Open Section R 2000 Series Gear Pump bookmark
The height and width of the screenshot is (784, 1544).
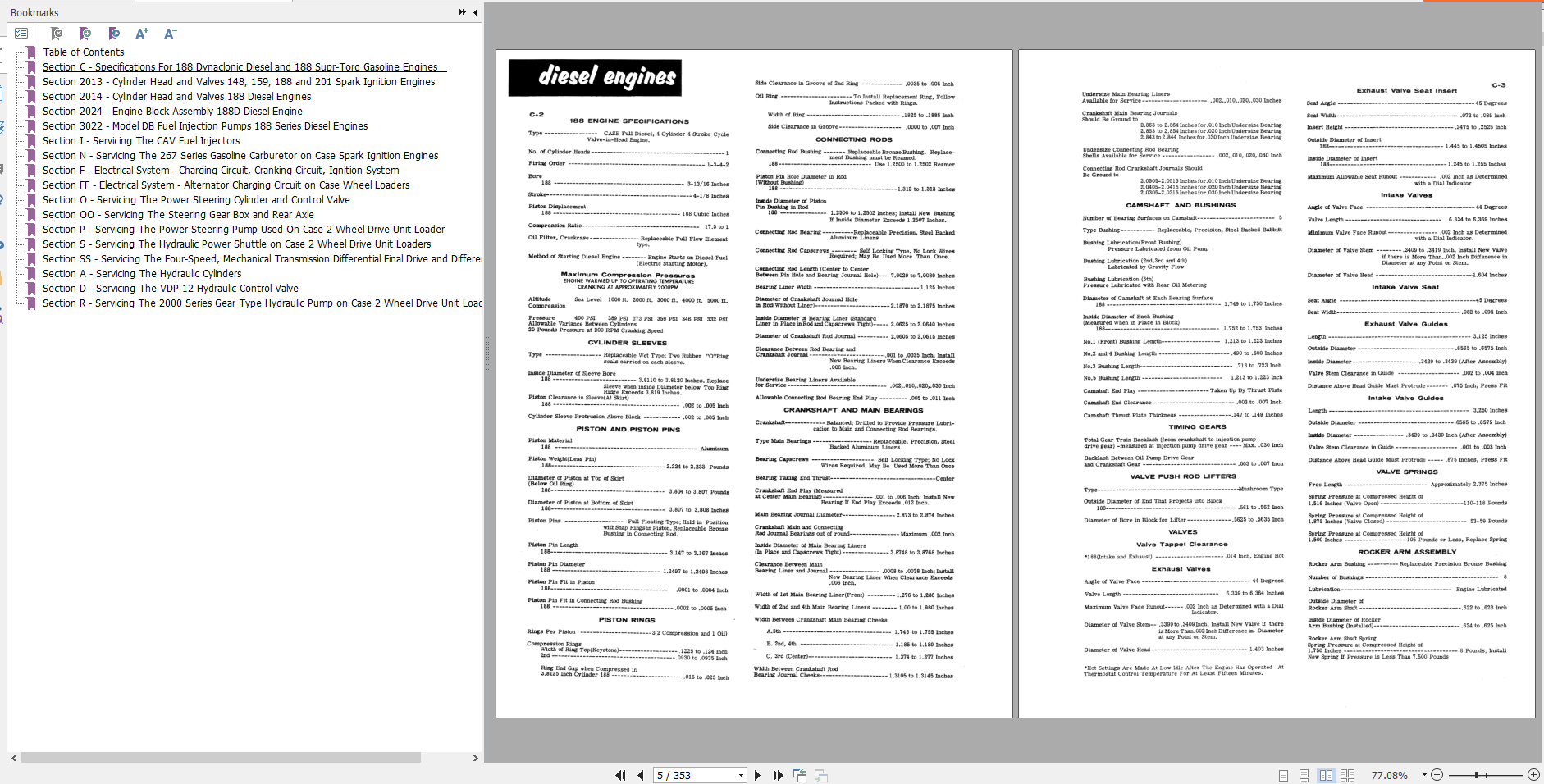pyautogui.click(x=262, y=303)
